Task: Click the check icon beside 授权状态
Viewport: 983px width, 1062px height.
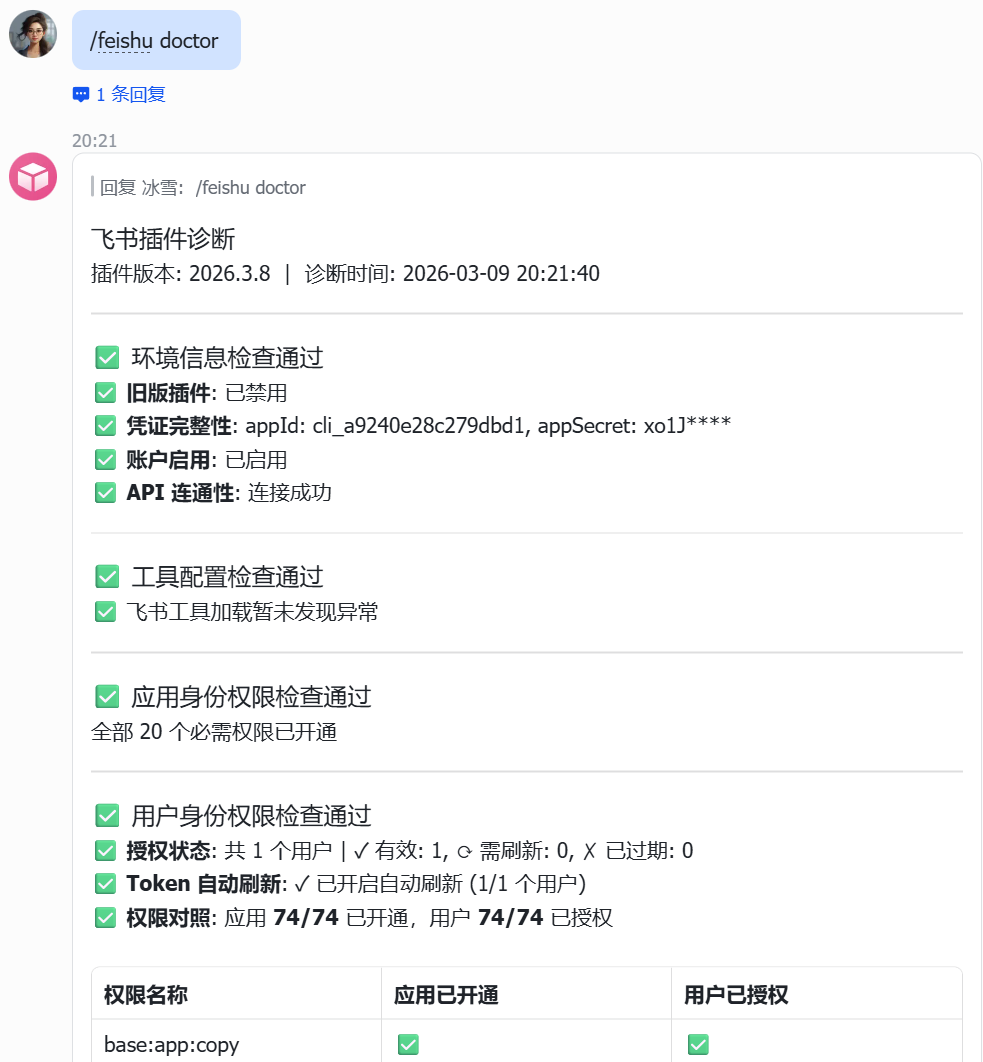Action: 106,851
